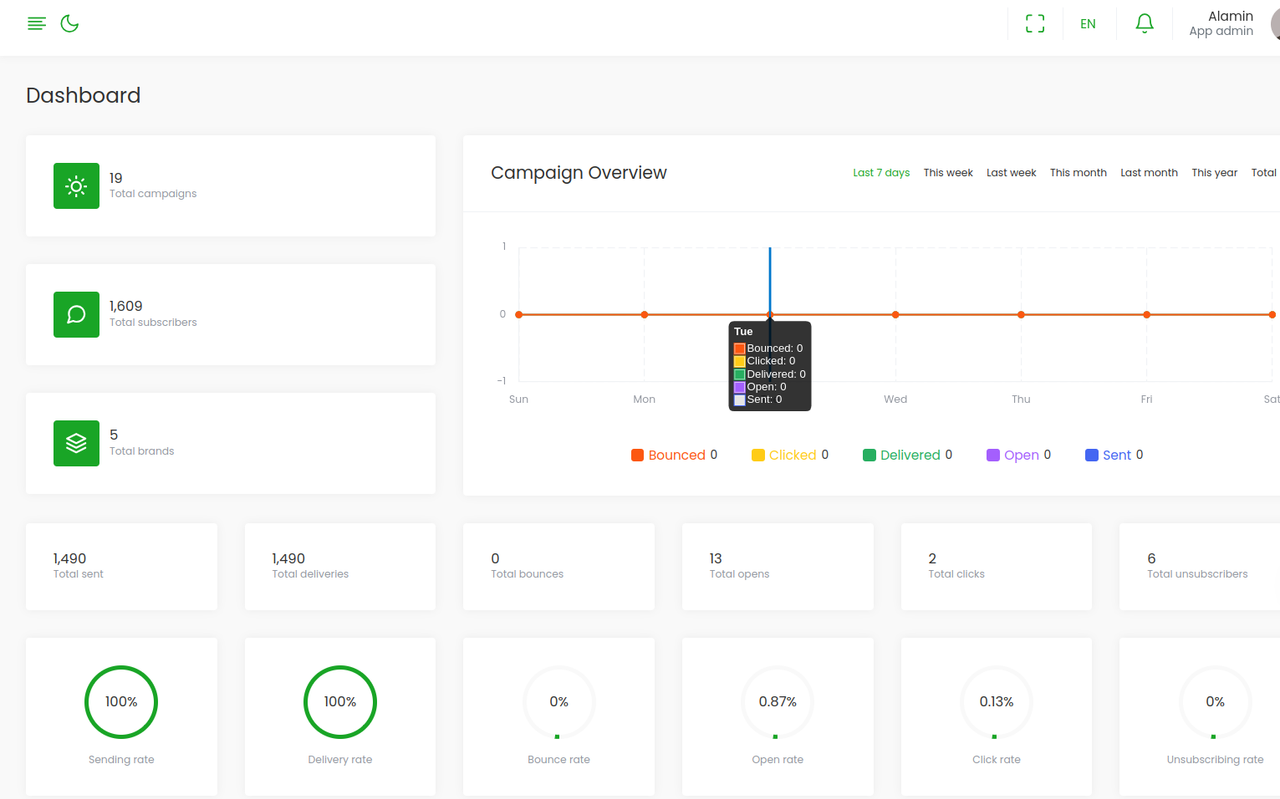Click the Fri data point on chart
The width and height of the screenshot is (1280, 799).
(x=1147, y=315)
